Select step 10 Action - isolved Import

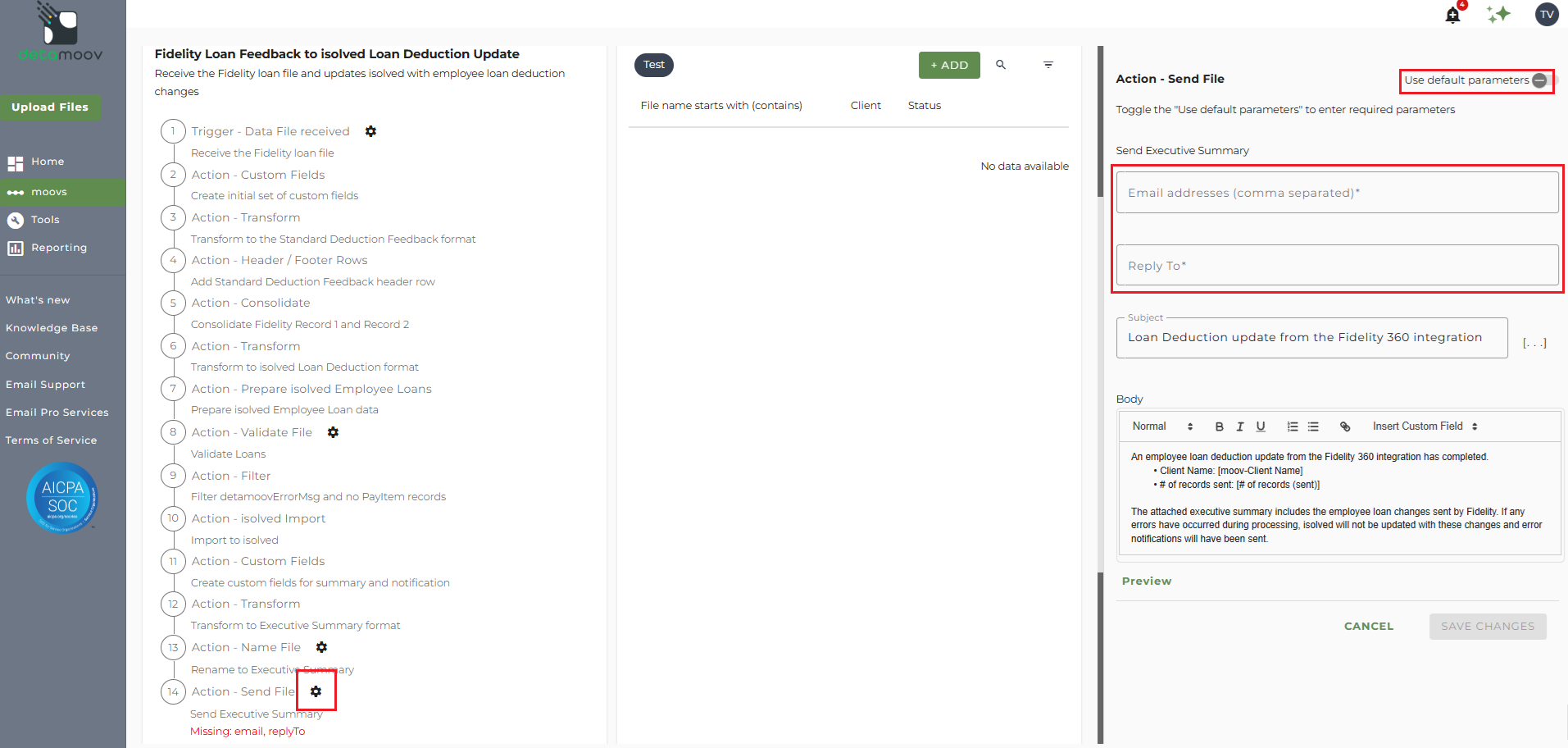point(258,518)
